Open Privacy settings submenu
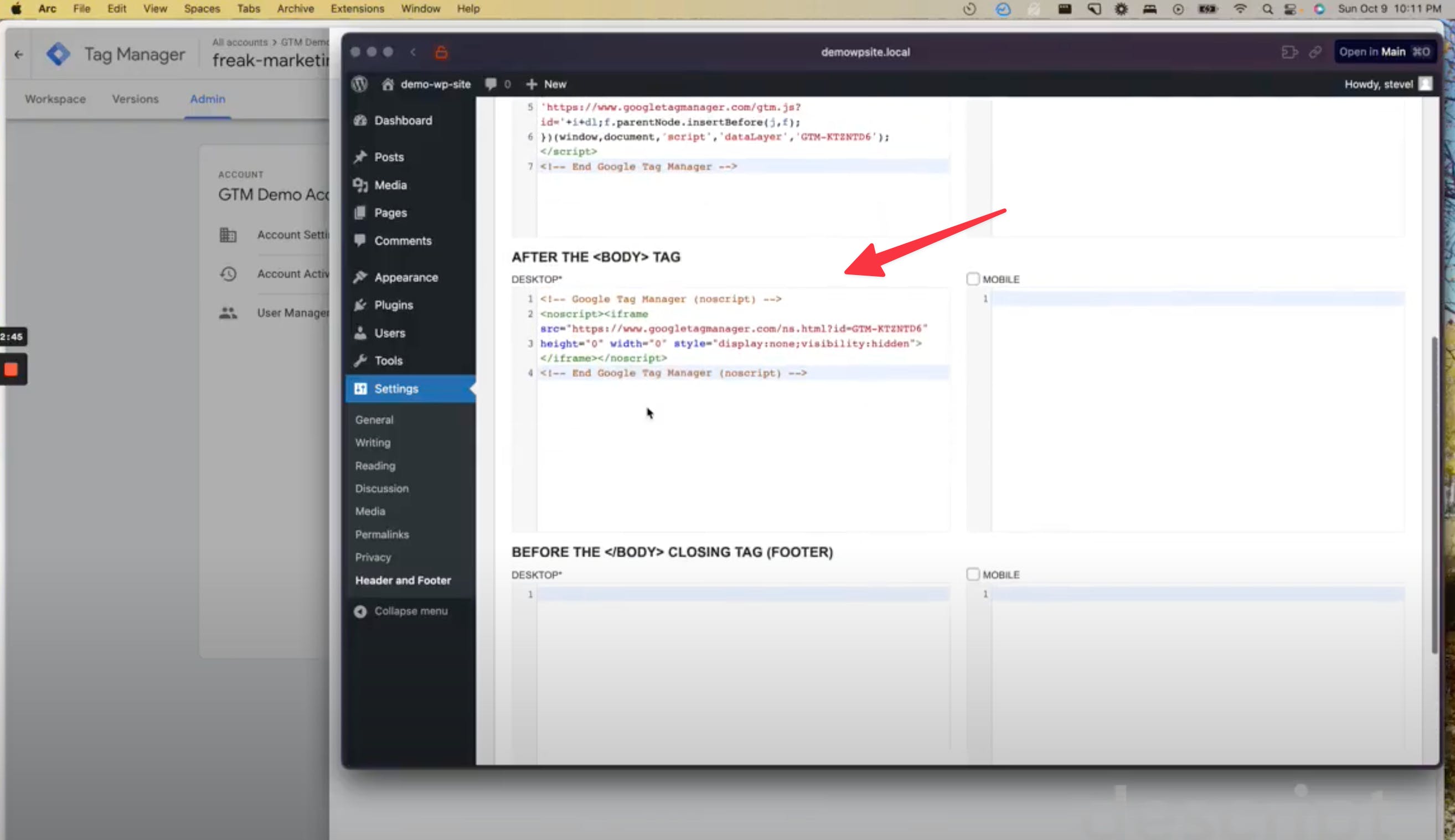 pos(373,557)
